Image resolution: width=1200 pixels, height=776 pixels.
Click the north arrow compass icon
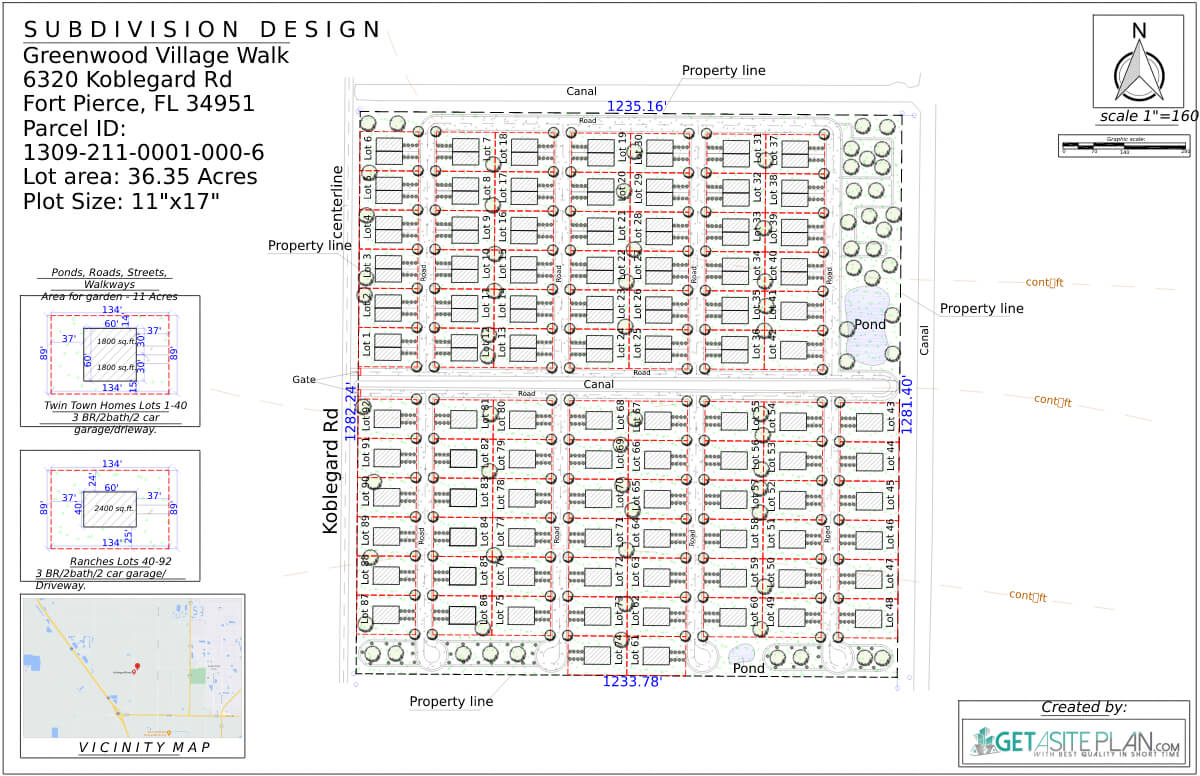(x=1137, y=66)
